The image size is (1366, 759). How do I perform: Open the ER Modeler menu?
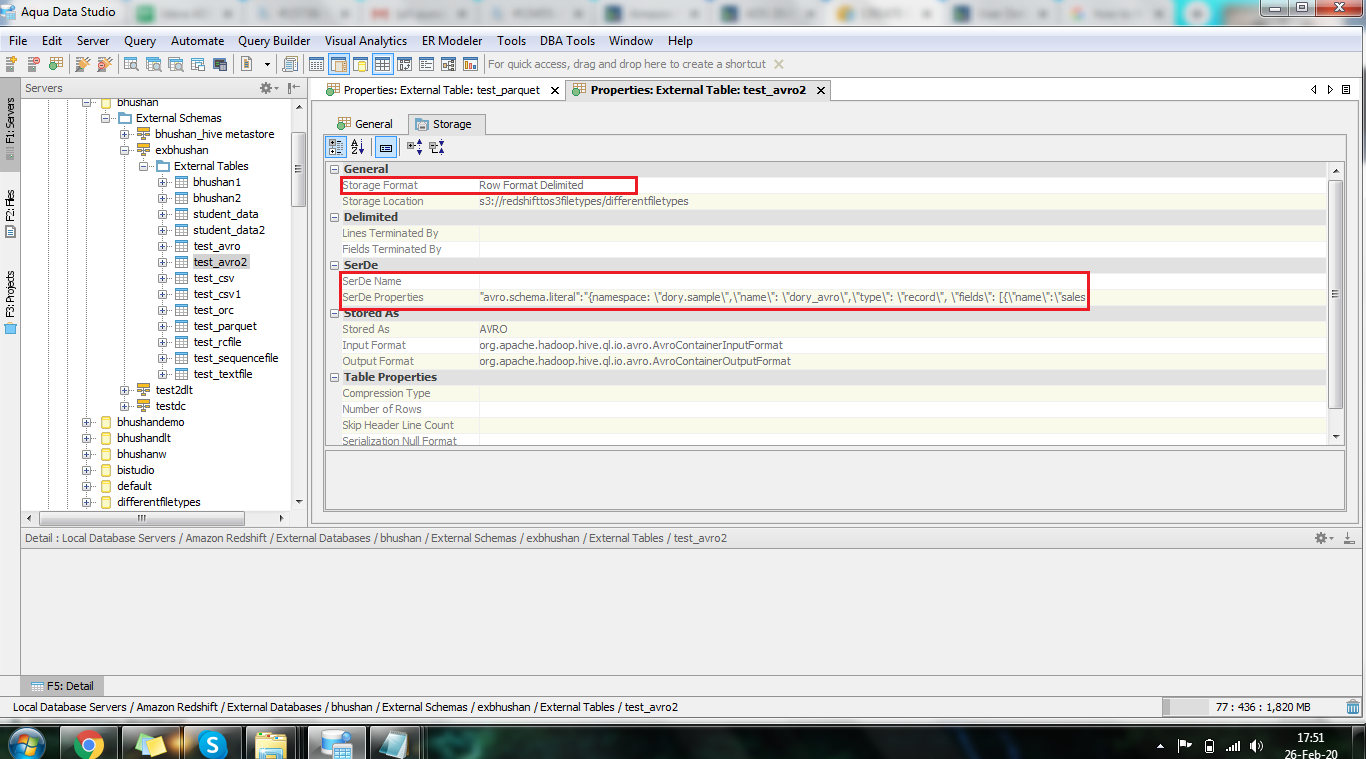click(x=452, y=41)
